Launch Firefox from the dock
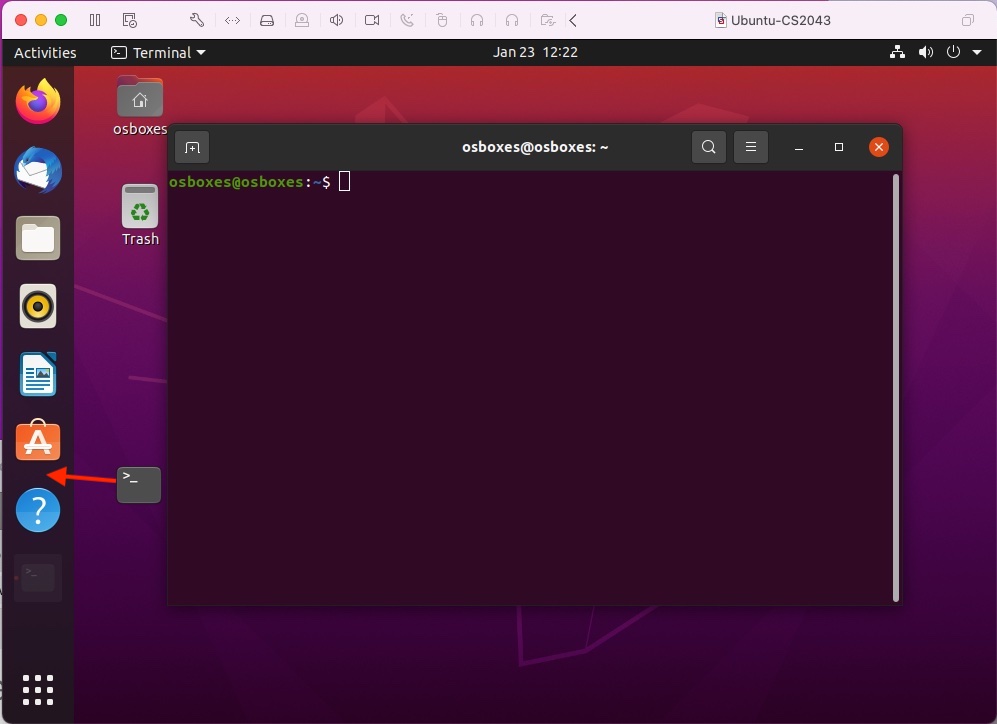Screen dimensions: 997x724 38,102
